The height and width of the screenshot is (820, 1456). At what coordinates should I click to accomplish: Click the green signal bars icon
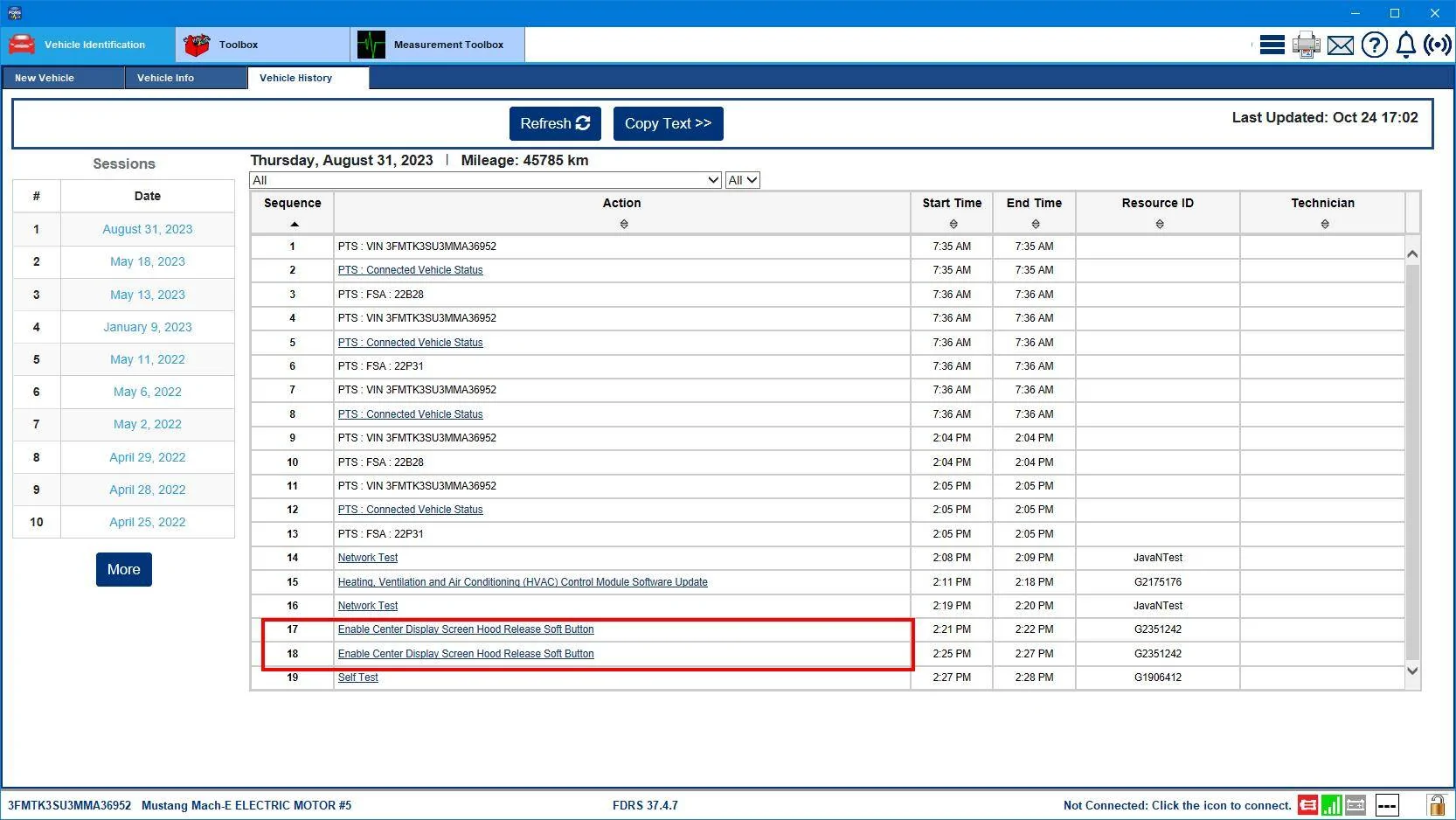tap(1332, 805)
